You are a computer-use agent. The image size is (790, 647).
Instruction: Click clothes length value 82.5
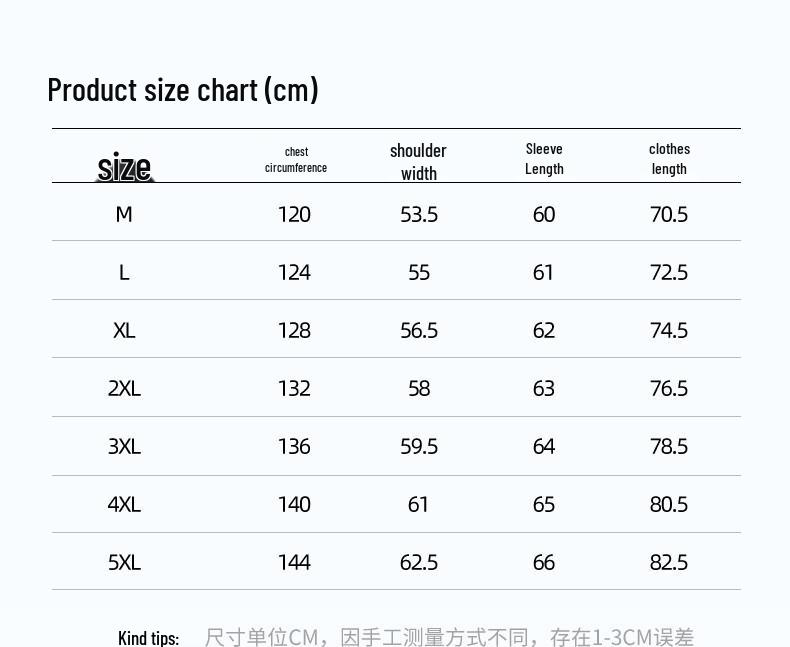[669, 562]
